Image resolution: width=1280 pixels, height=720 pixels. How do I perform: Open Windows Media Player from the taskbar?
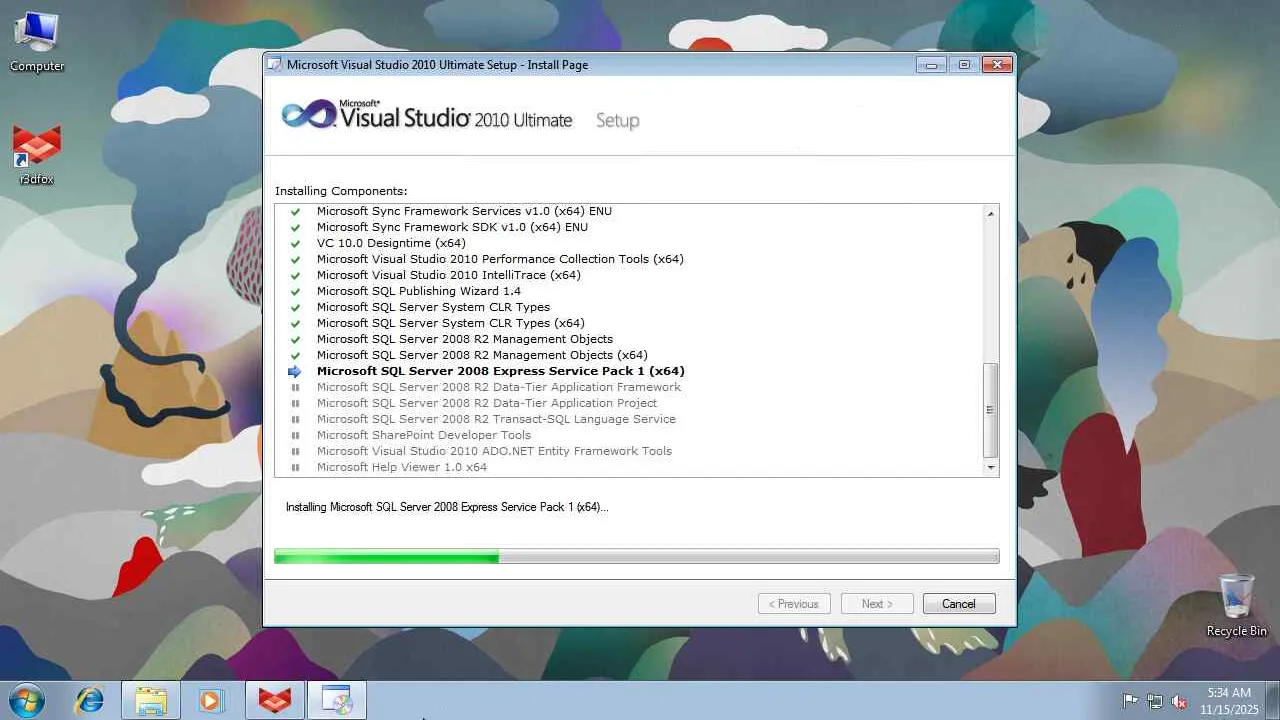pos(211,700)
